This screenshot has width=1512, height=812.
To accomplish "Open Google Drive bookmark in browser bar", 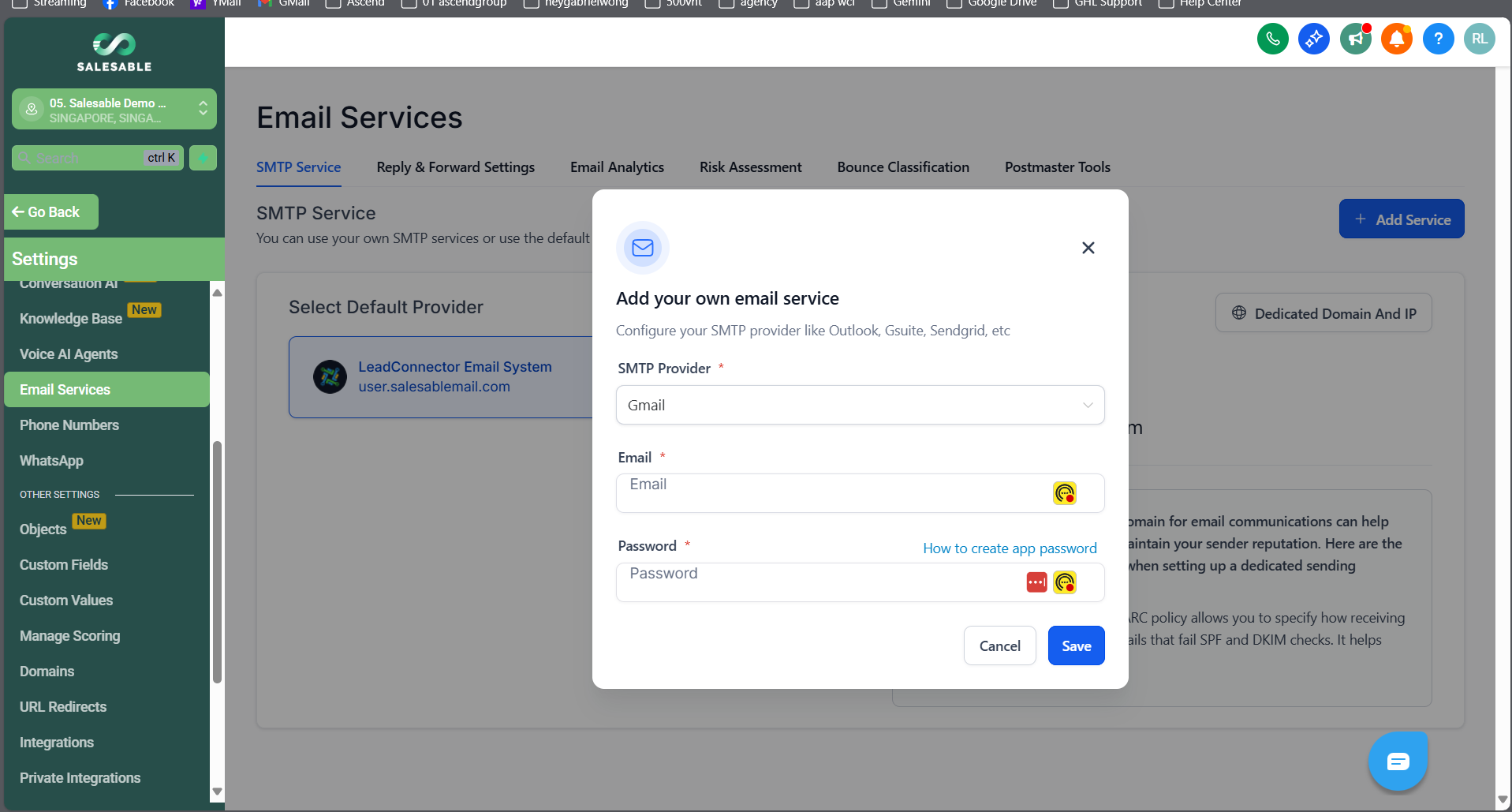I will coord(991,3).
